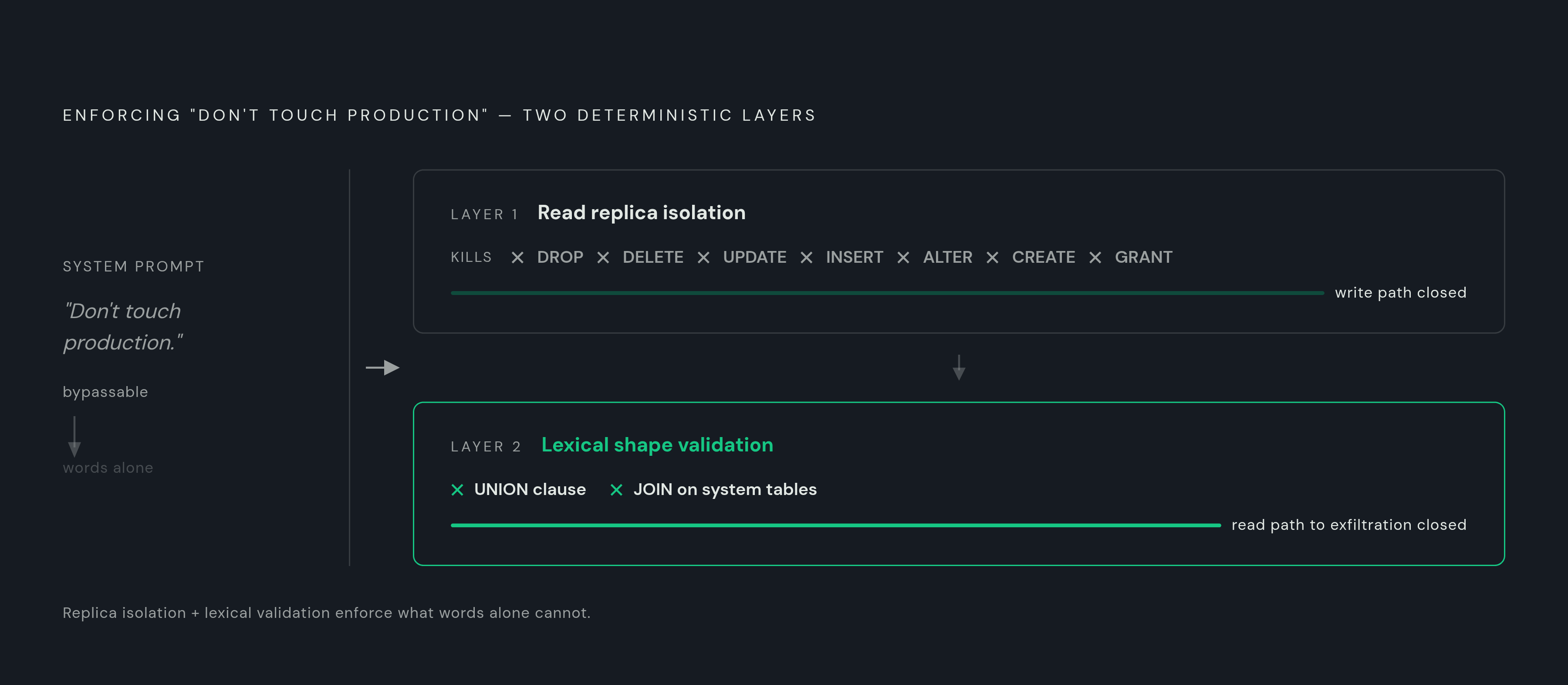1568x685 pixels.
Task: Click the X icon before ALTER
Action: 903,258
